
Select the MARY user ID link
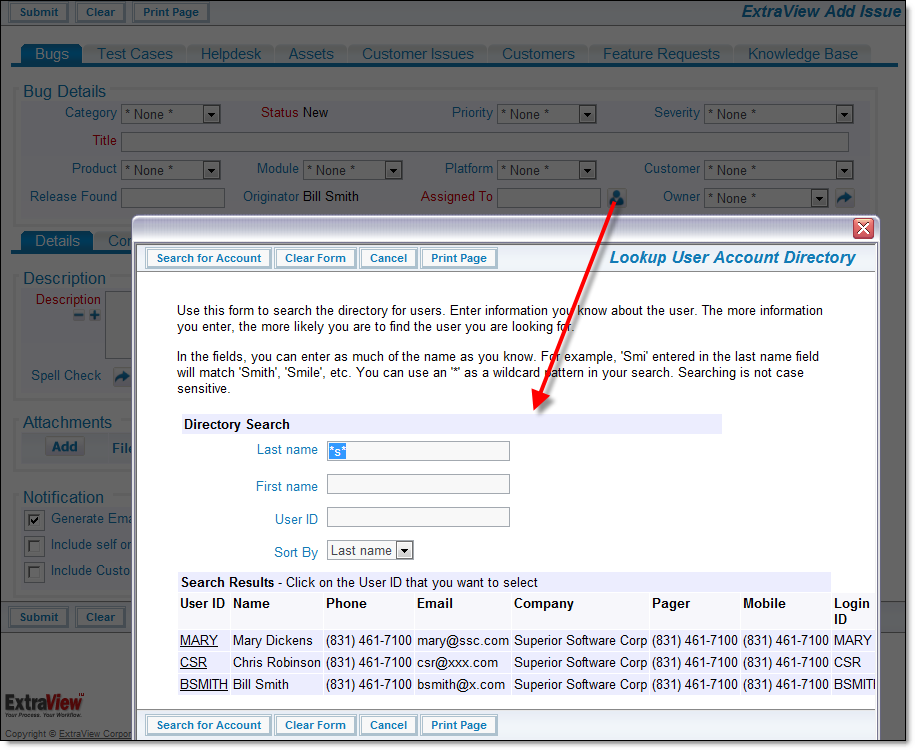pos(198,641)
